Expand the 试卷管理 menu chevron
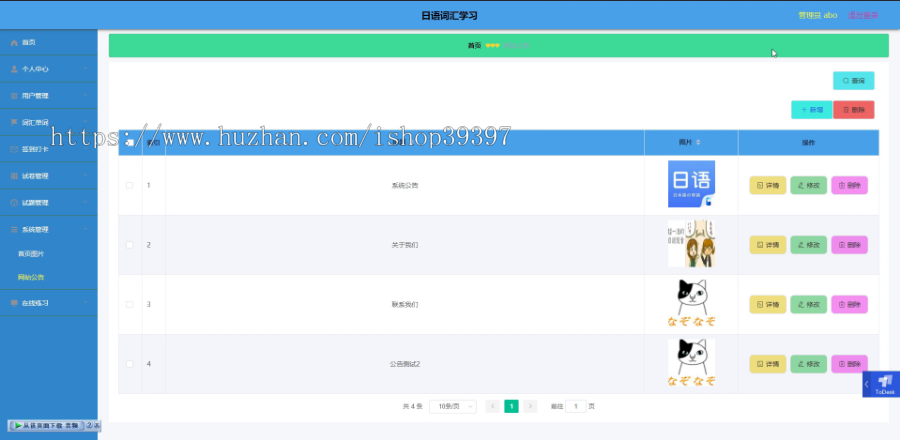The image size is (900, 440). pos(85,176)
